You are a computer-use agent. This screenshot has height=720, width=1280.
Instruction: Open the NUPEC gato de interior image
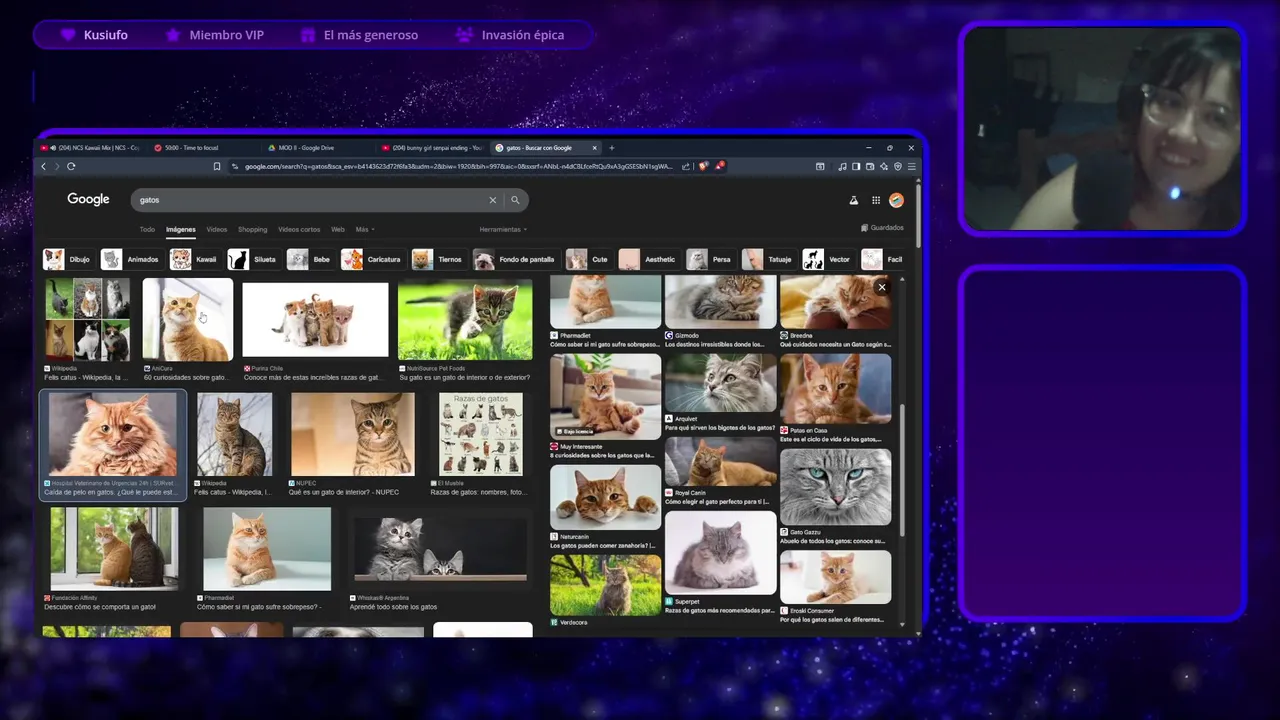353,434
